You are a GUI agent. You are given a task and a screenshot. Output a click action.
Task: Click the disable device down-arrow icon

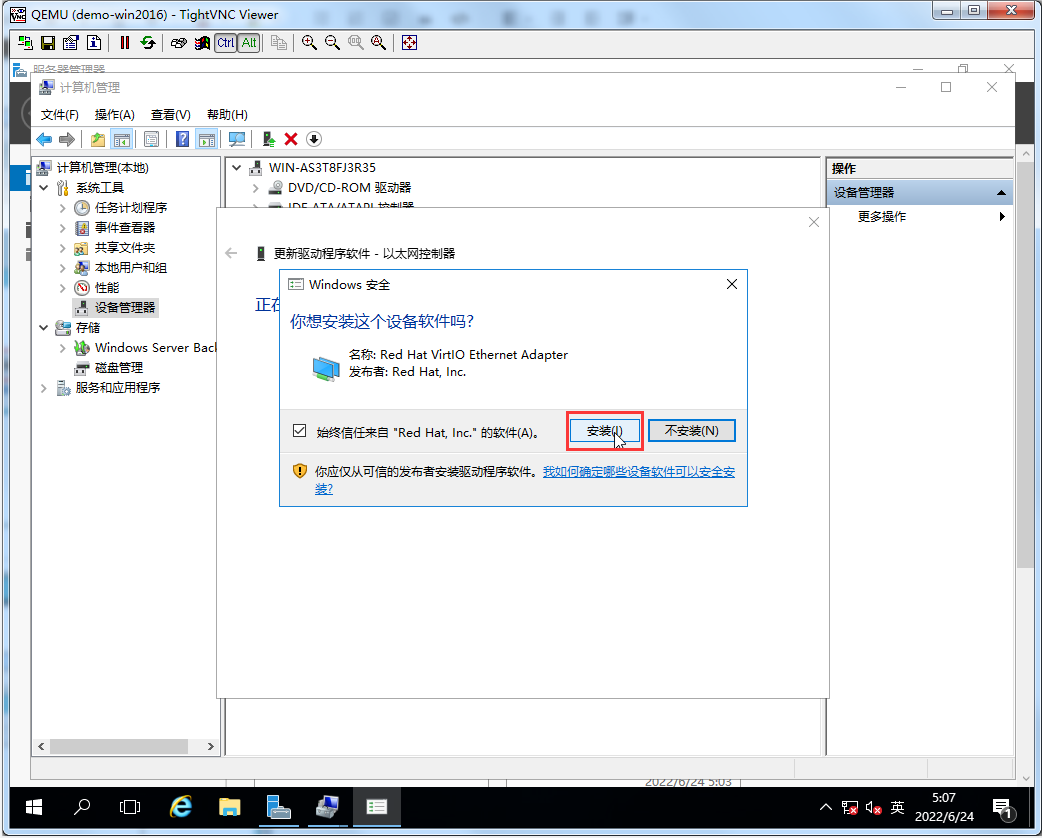click(x=314, y=139)
